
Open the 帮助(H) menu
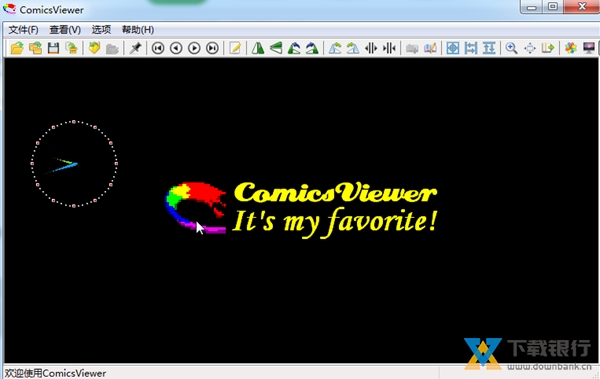138,29
